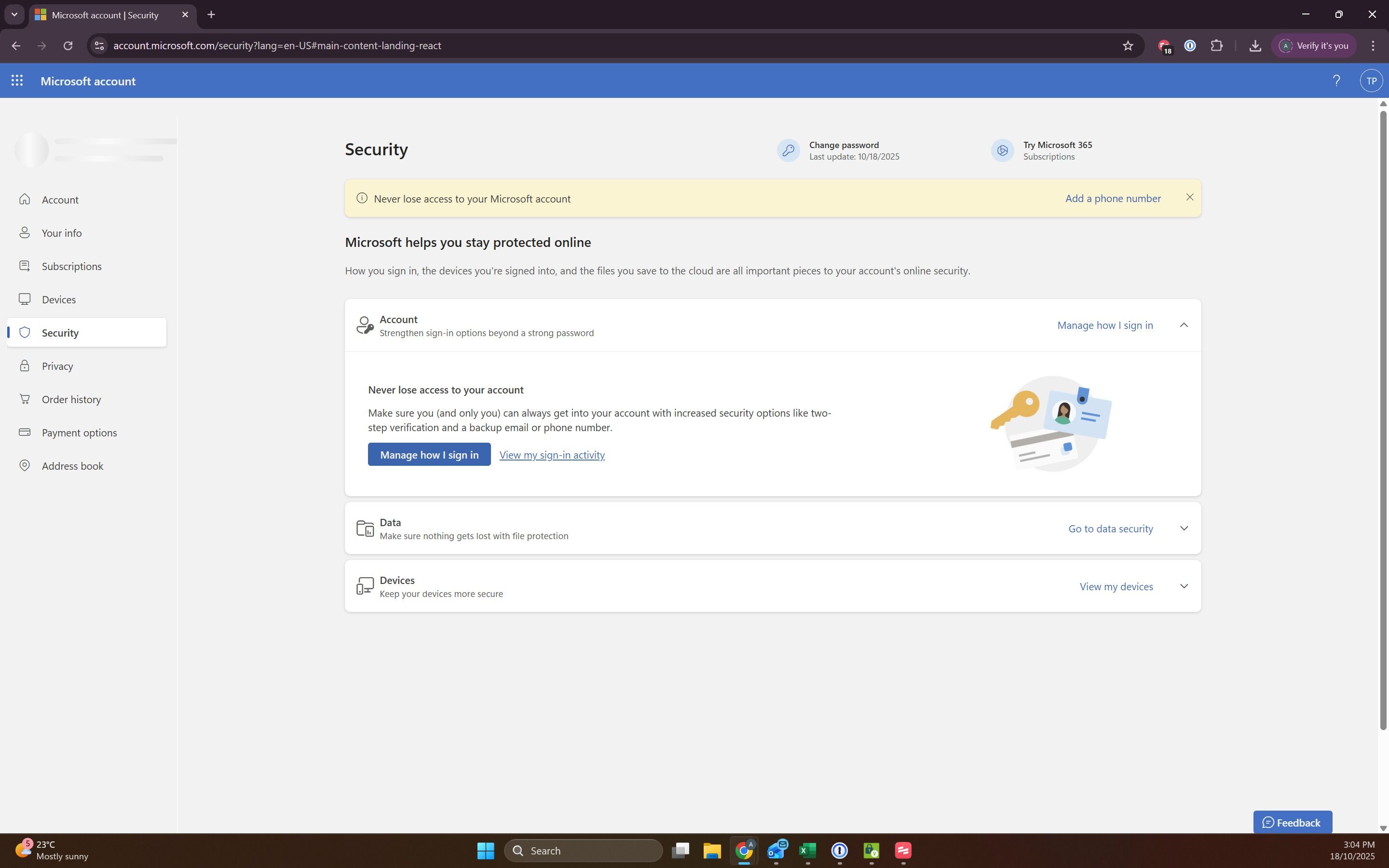Image resolution: width=1389 pixels, height=868 pixels.
Task: Open the browser Extensions puzzle icon
Action: pos(1216,46)
